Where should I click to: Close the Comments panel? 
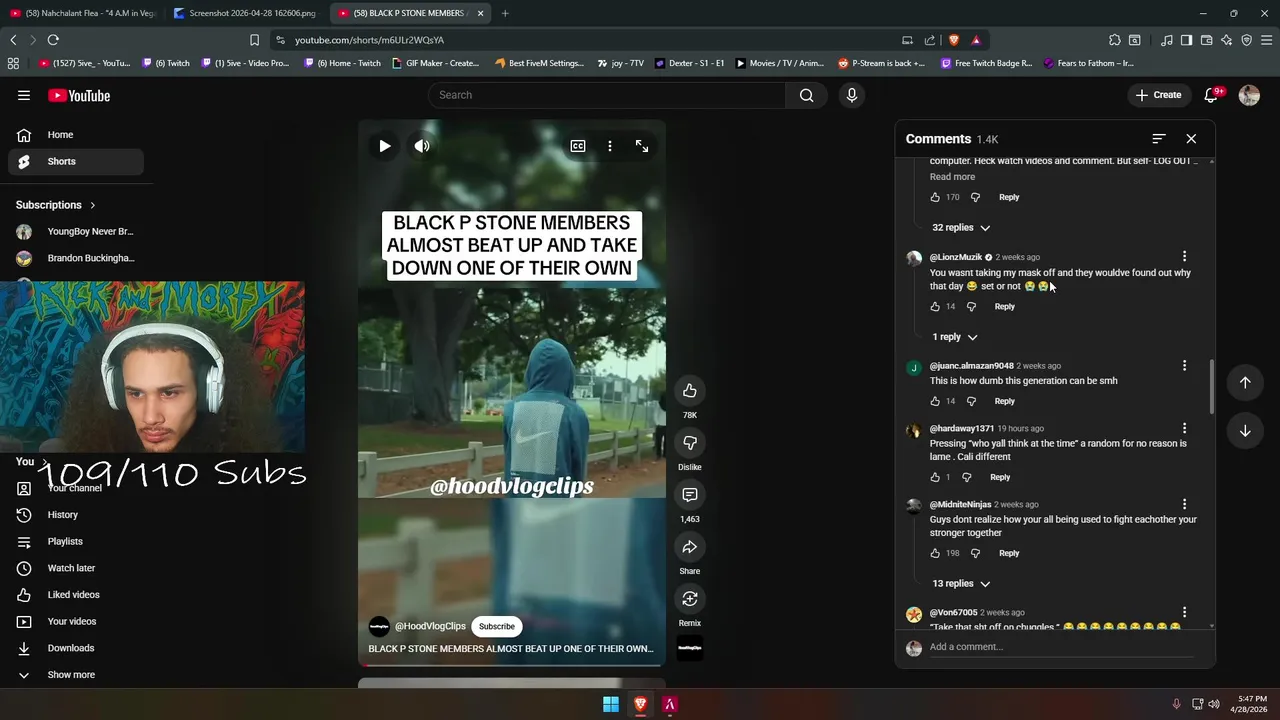click(x=1191, y=139)
